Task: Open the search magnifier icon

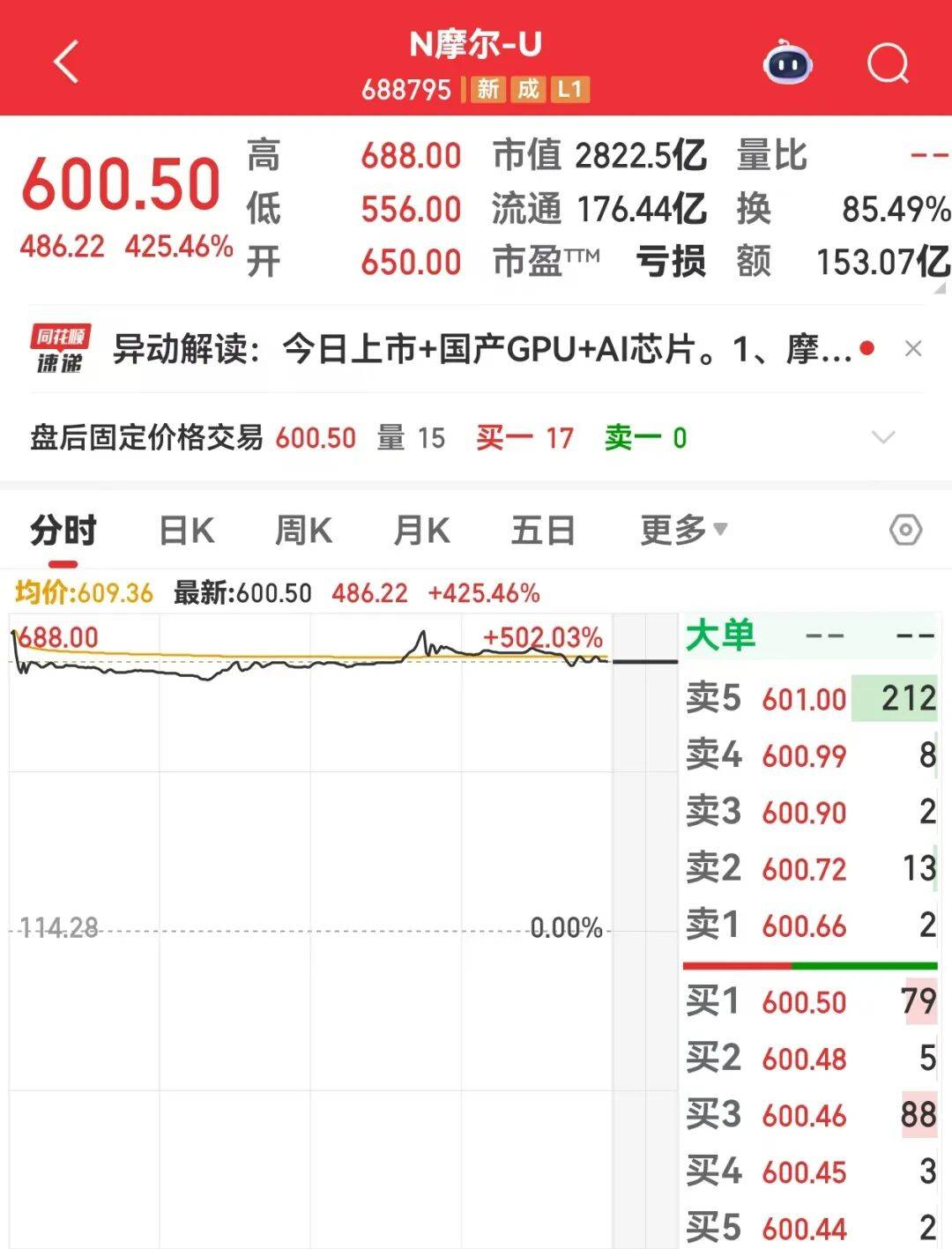Action: (x=890, y=62)
